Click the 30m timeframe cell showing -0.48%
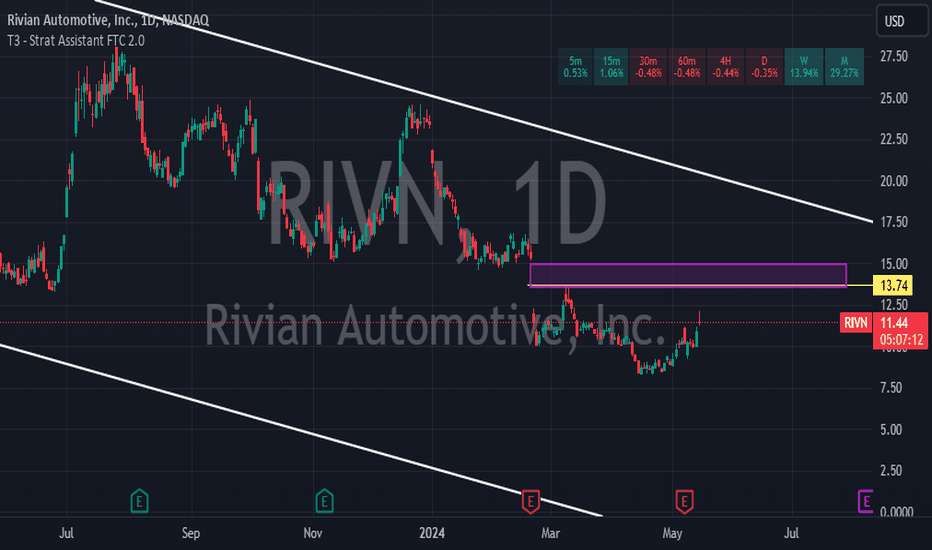 tap(648, 67)
